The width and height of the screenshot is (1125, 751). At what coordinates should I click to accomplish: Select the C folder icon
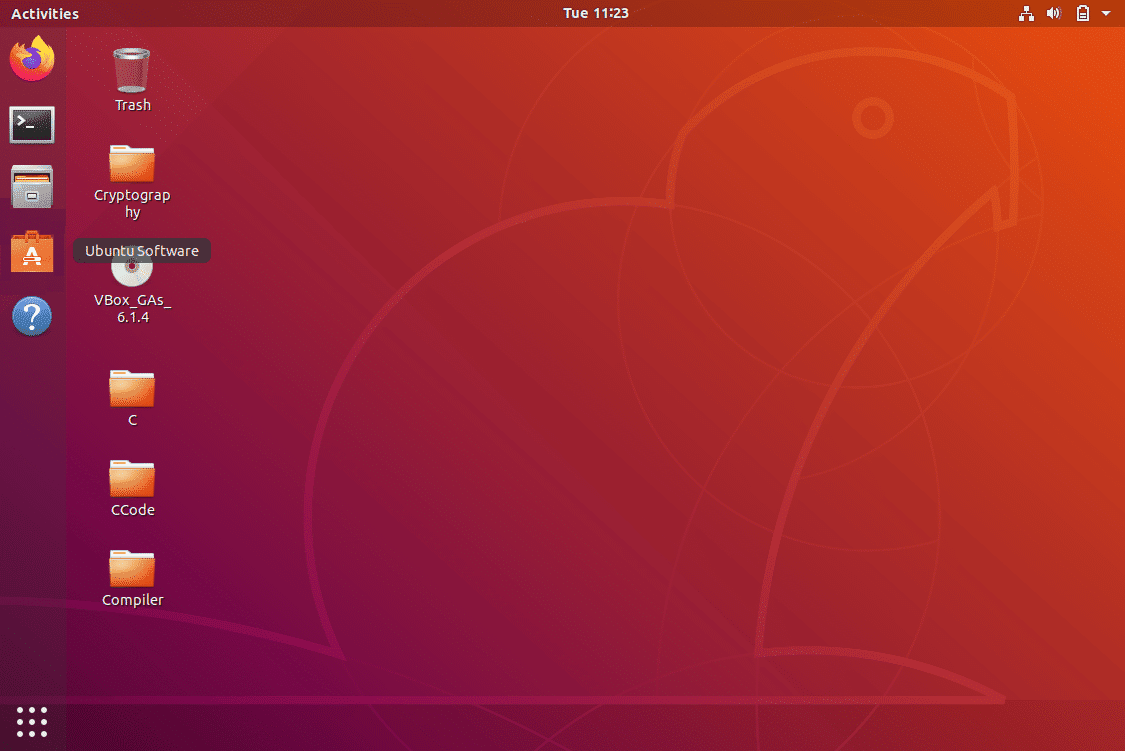pyautogui.click(x=132, y=388)
